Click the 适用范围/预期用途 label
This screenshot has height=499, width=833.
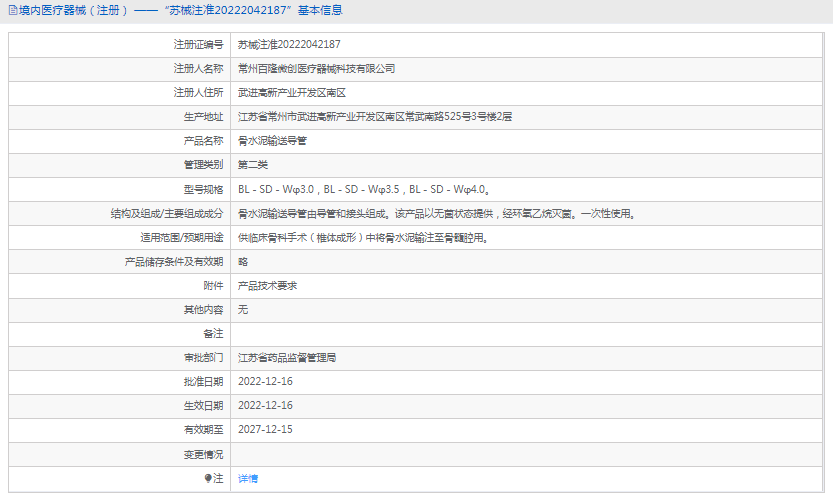(x=182, y=238)
